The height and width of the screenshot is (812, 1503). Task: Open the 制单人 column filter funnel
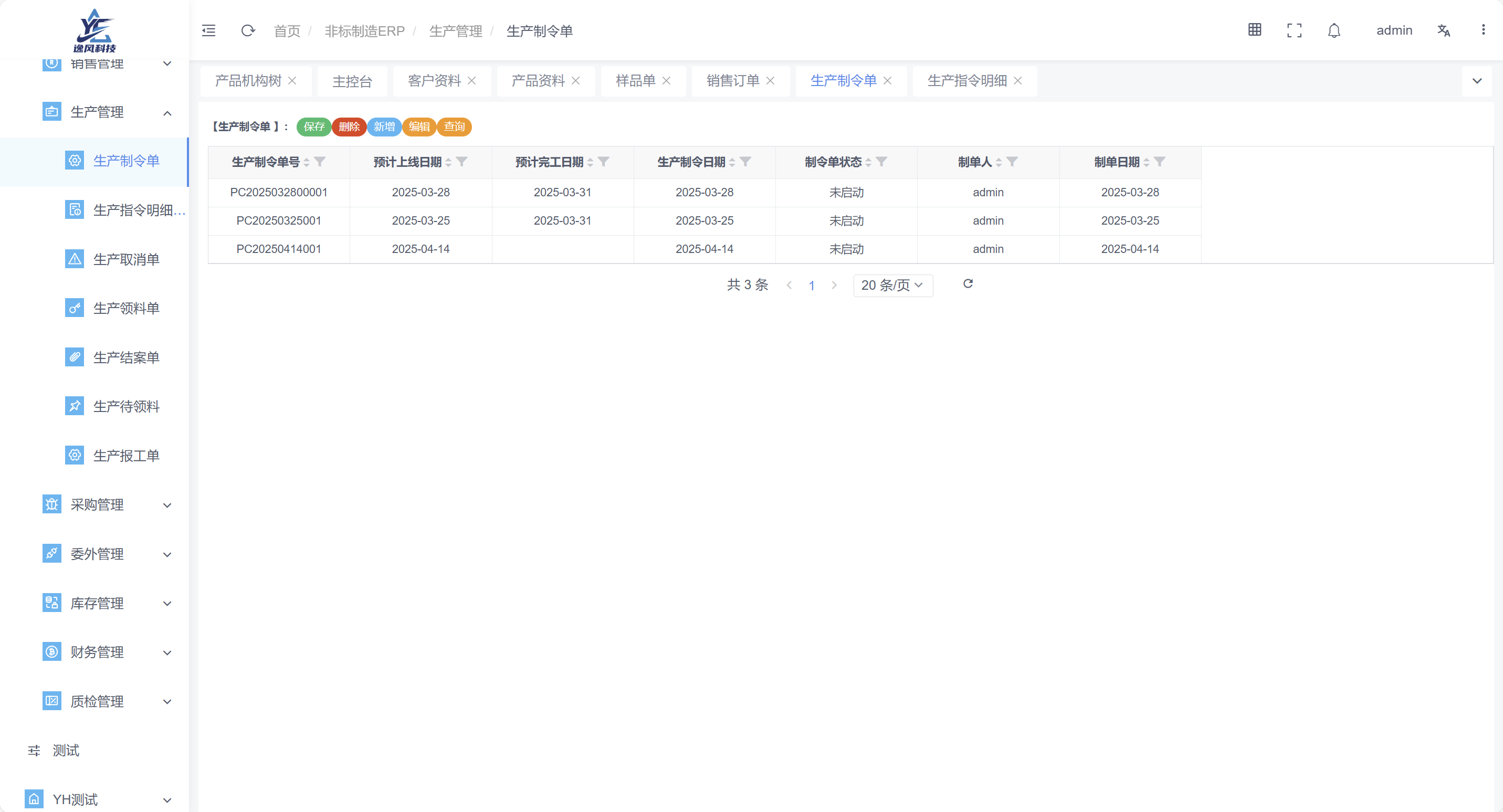(x=1014, y=162)
